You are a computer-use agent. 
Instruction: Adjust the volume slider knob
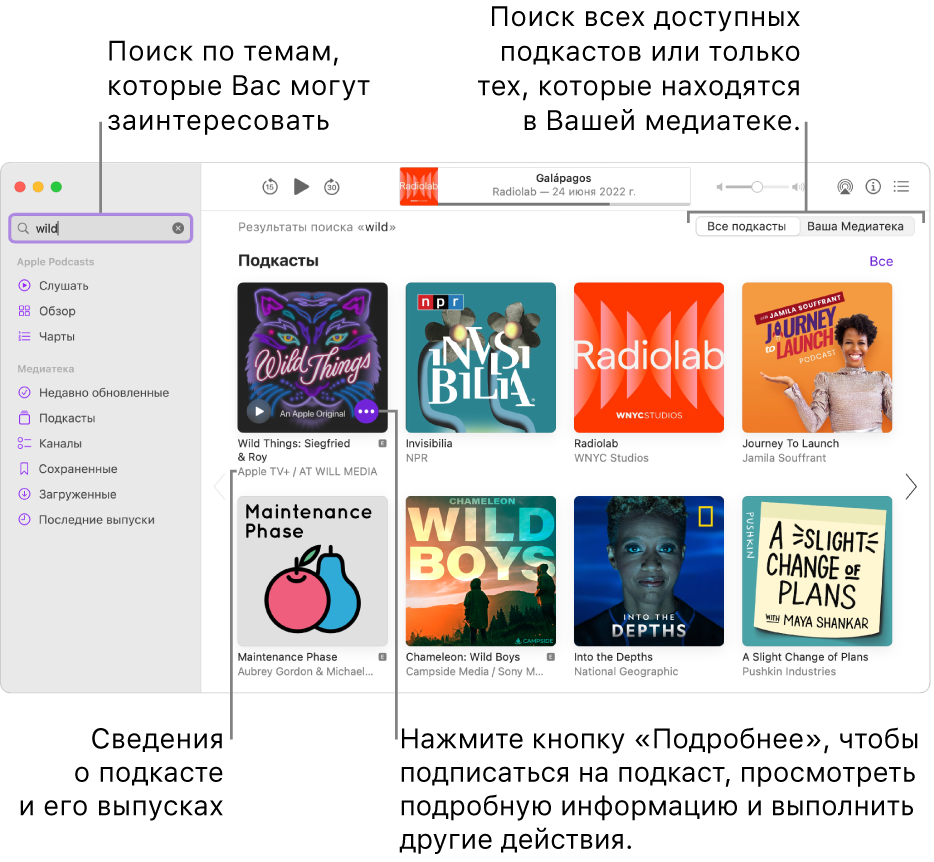[x=756, y=187]
